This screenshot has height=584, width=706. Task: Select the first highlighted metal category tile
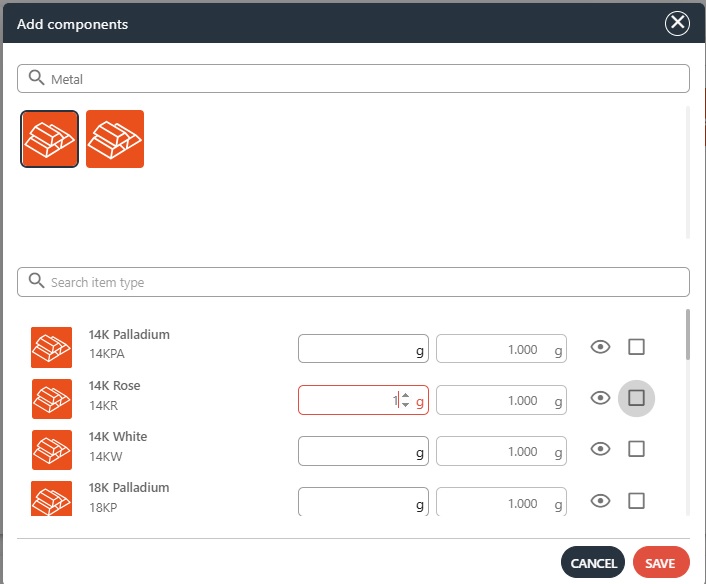coord(50,139)
